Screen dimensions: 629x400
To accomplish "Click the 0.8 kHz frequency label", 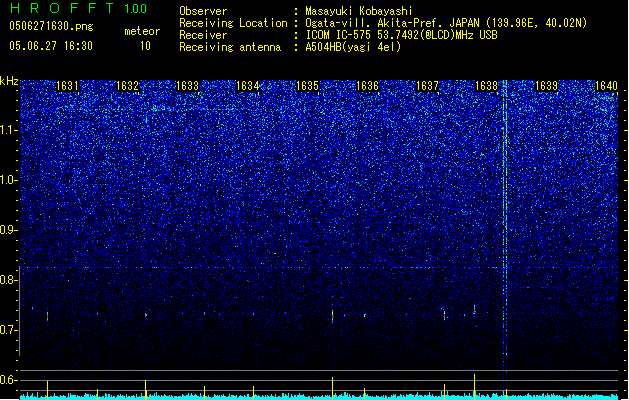I will pos(8,280).
